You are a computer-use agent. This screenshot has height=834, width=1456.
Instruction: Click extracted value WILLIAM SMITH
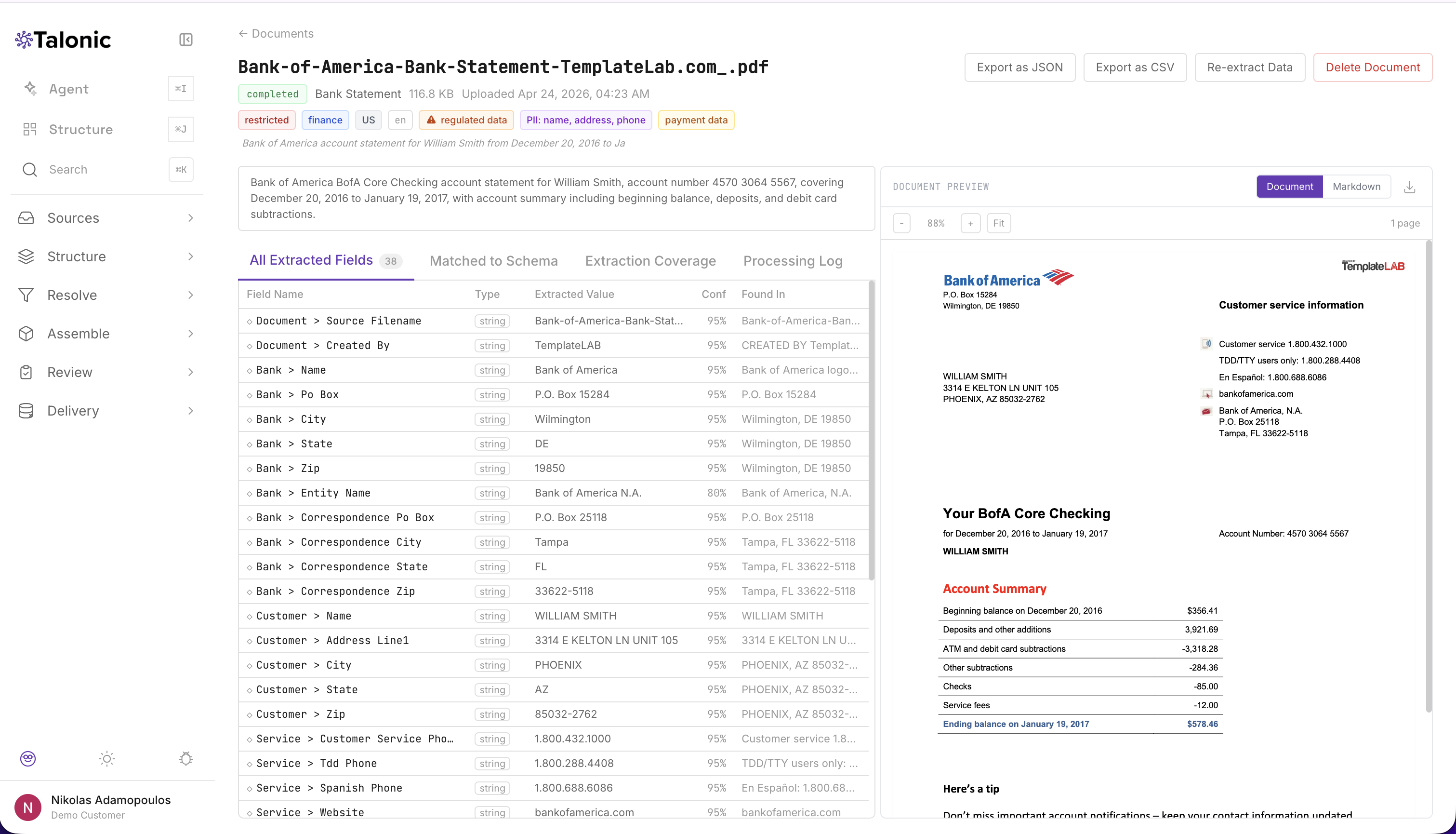point(575,616)
